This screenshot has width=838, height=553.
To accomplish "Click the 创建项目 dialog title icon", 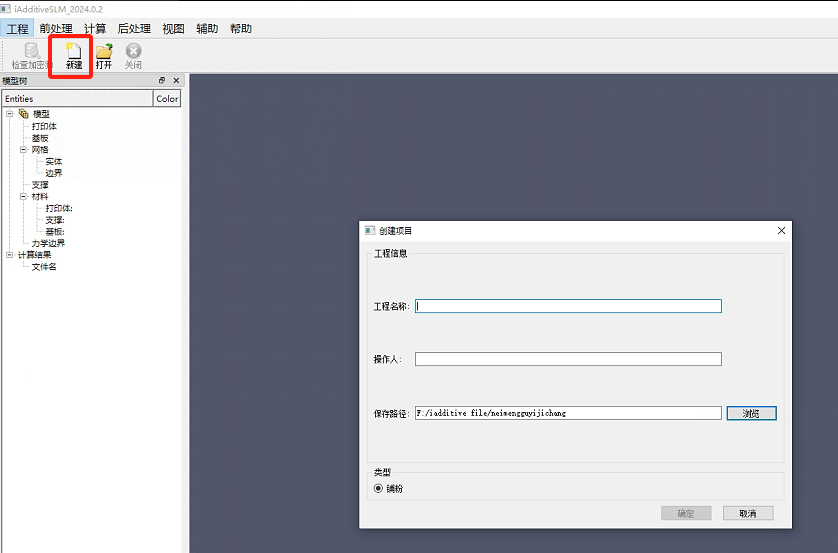I will coord(370,230).
